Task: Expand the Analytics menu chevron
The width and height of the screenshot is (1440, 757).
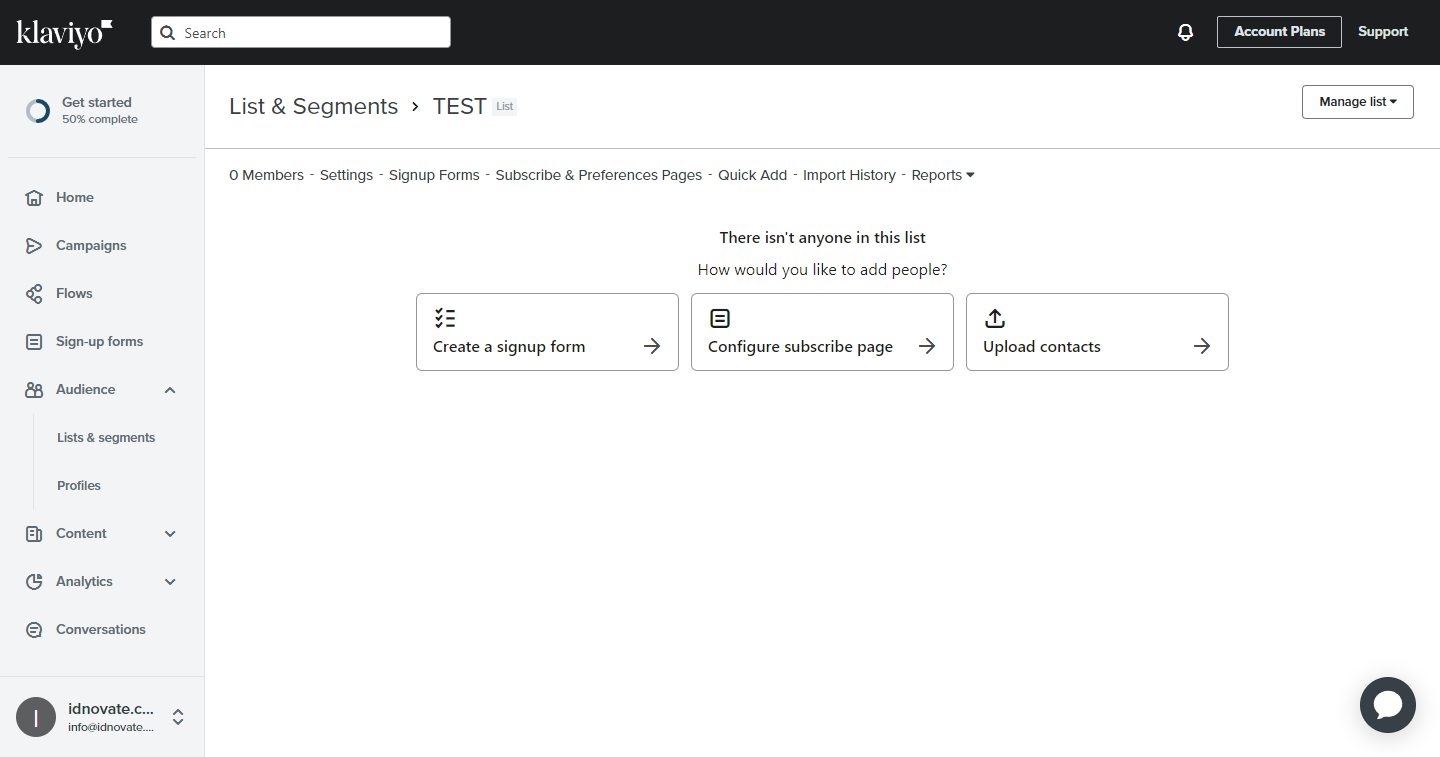Action: point(170,582)
